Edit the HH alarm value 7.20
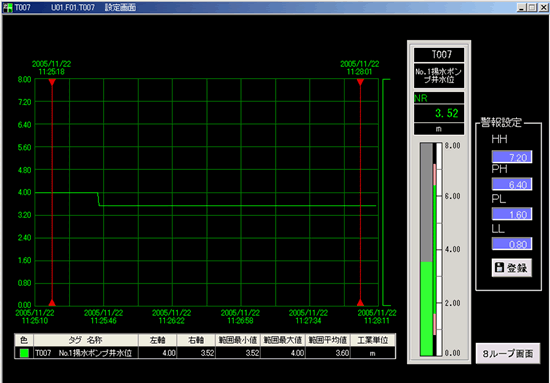Screen dimensions: 550x383 [512, 157]
